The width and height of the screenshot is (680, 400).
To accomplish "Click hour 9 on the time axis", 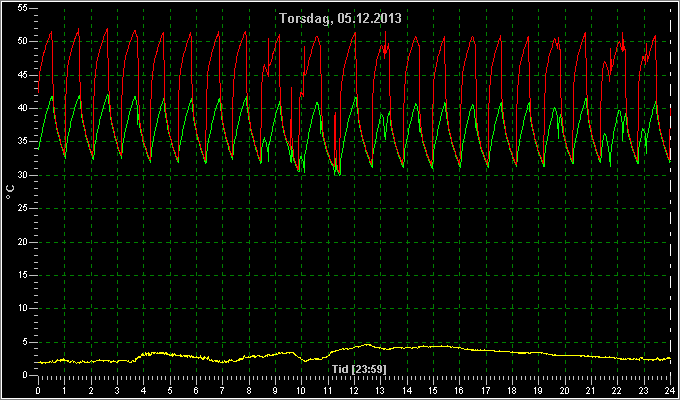I will pyautogui.click(x=275, y=391).
